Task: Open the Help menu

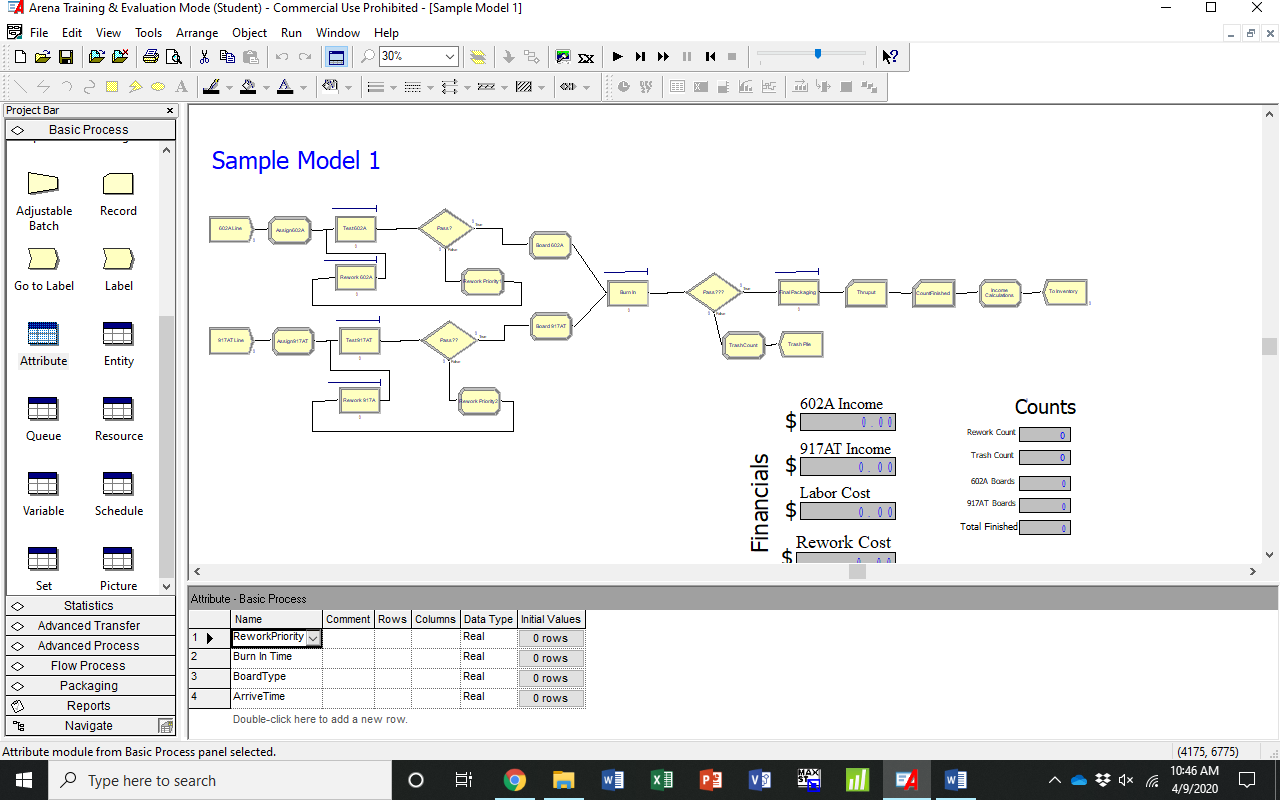Action: (x=386, y=33)
